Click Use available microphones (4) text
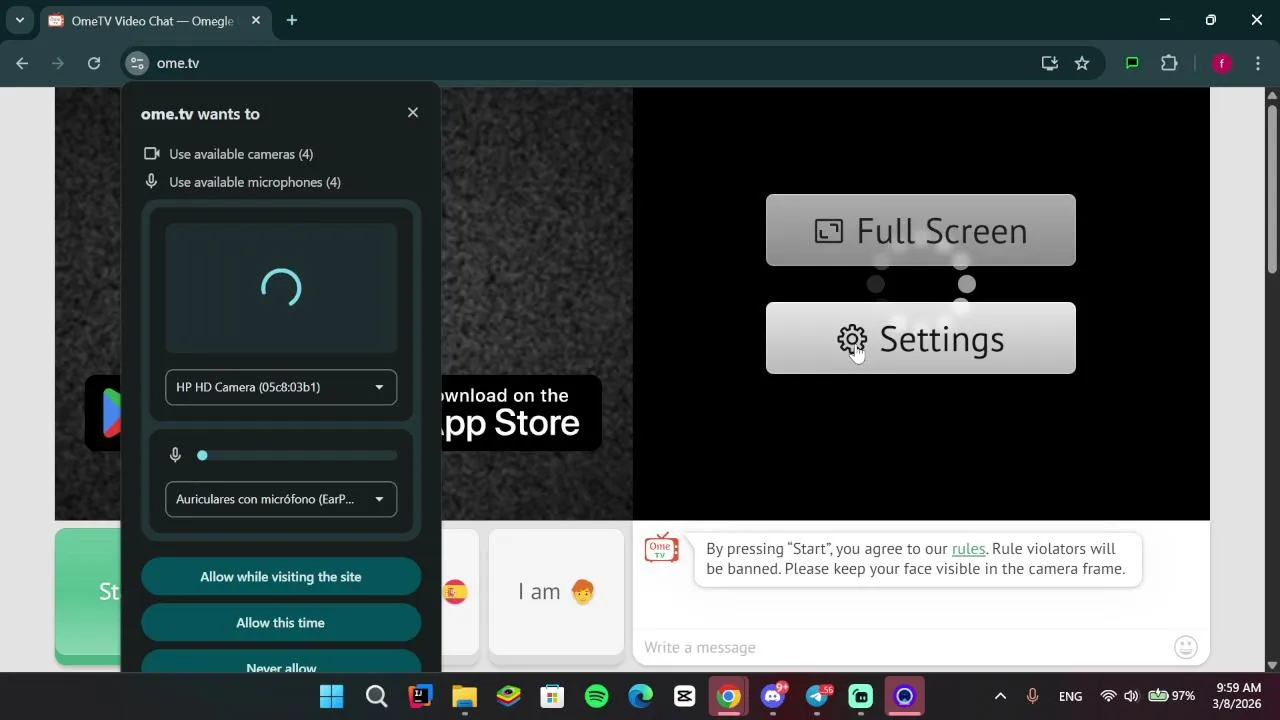 pos(255,182)
